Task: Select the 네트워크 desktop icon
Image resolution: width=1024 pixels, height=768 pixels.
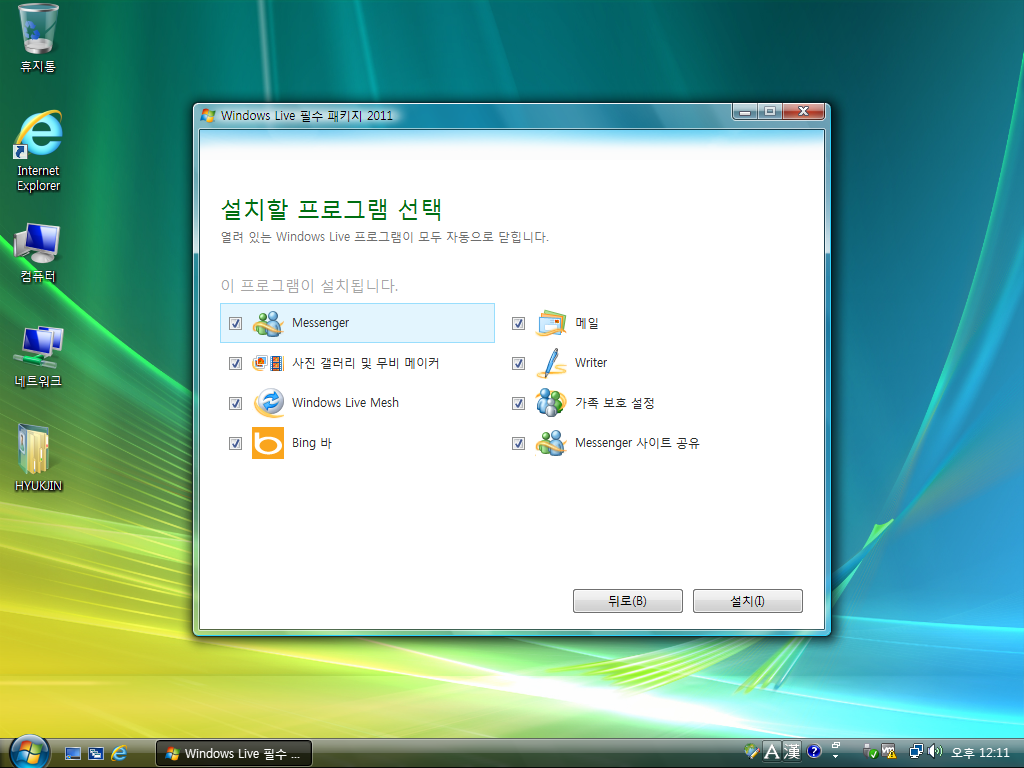Action: 39,357
